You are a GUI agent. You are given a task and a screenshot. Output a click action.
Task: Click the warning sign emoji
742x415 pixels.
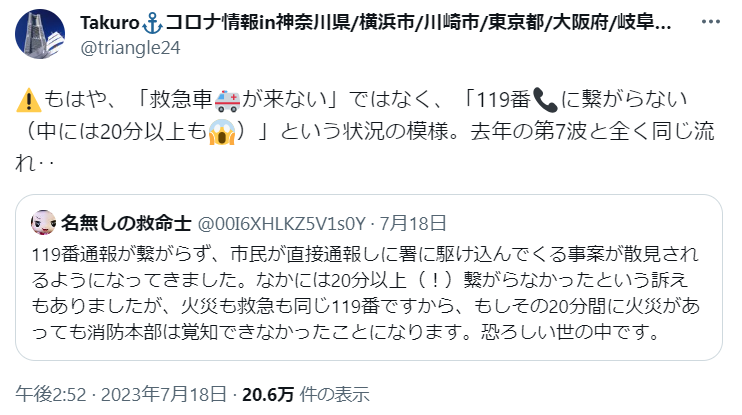pyautogui.click(x=28, y=100)
